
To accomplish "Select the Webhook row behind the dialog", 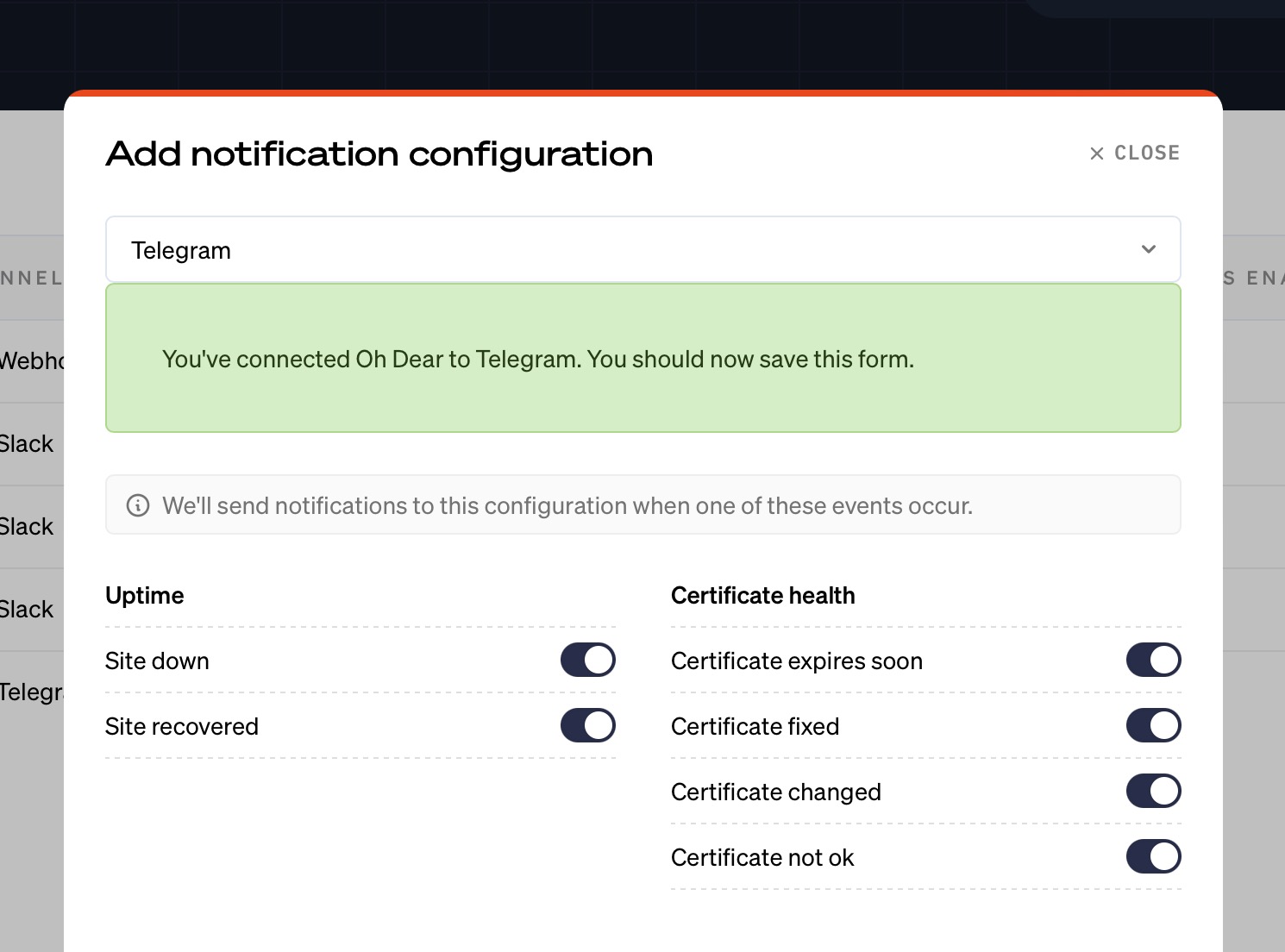I will click(x=31, y=361).
